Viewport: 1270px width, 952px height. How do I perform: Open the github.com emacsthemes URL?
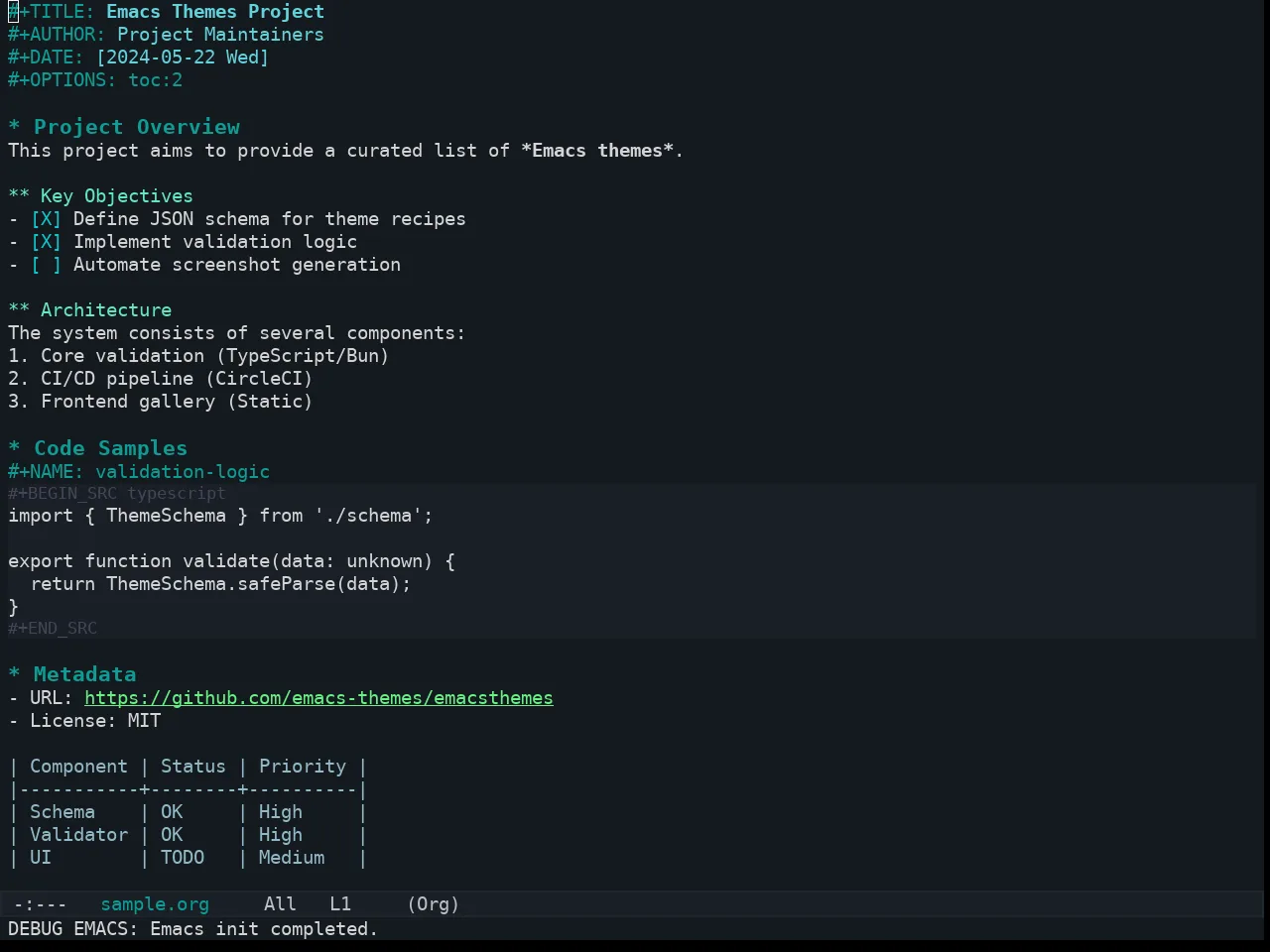pyautogui.click(x=318, y=698)
